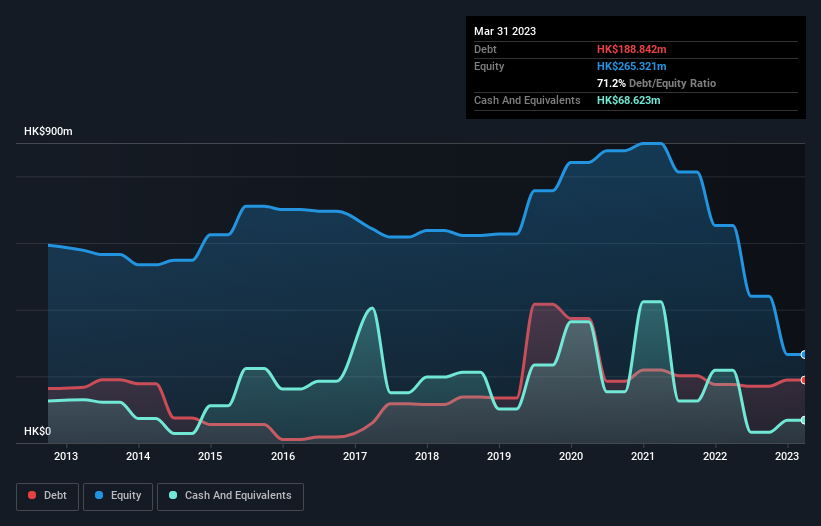Click the 71.2% Debt/Equity Ratio text
This screenshot has width=821, height=526.
[656, 83]
